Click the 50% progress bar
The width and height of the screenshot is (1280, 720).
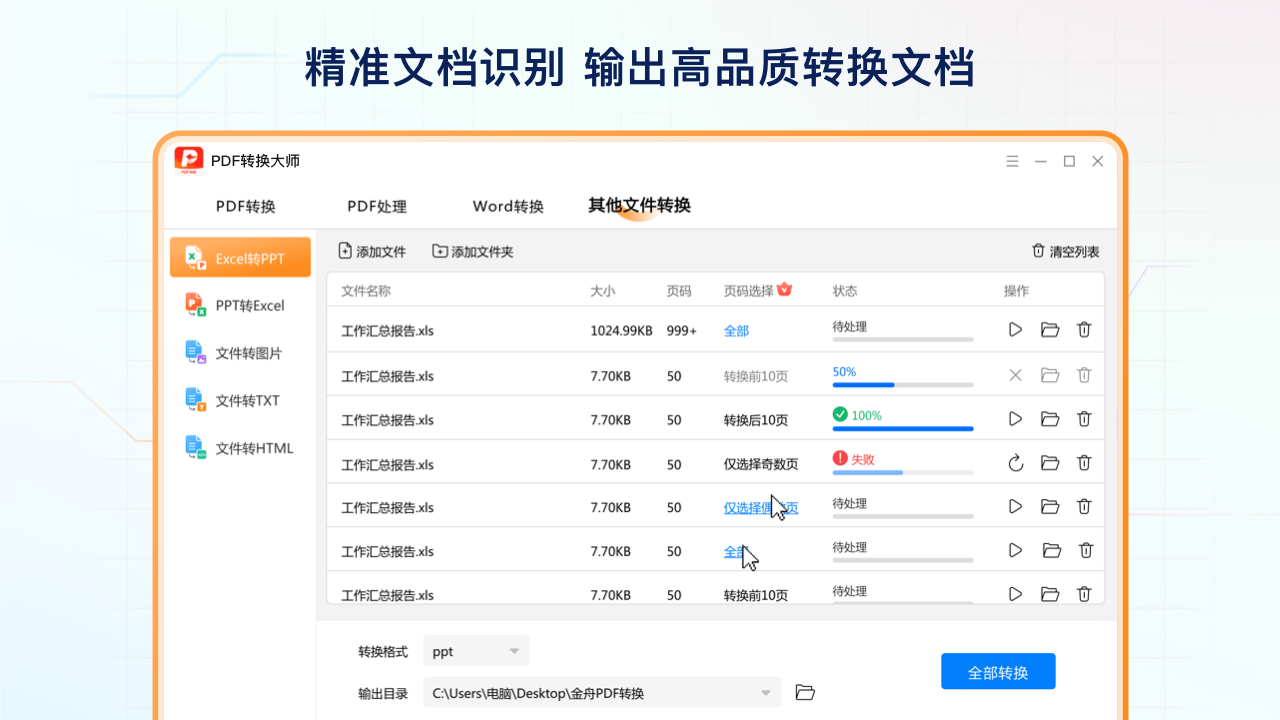click(902, 383)
